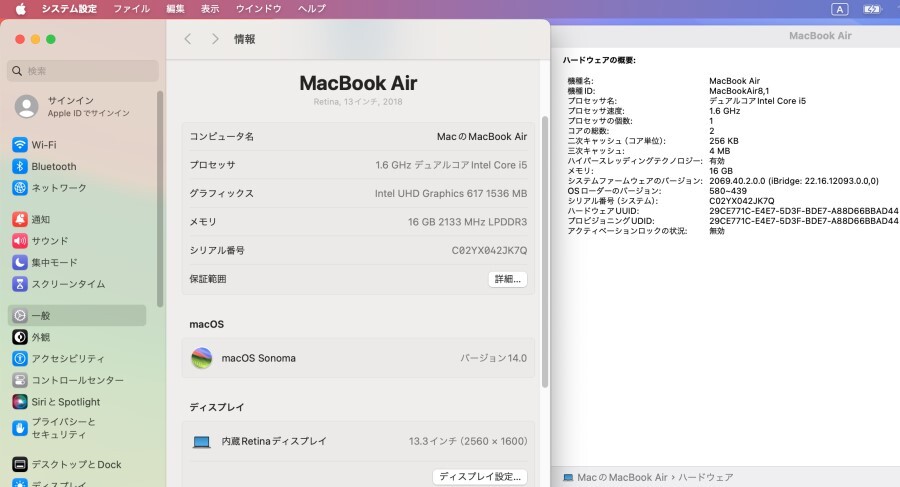Click the sidebar vertical scrollbar
The image size is (900, 487).
[160, 198]
